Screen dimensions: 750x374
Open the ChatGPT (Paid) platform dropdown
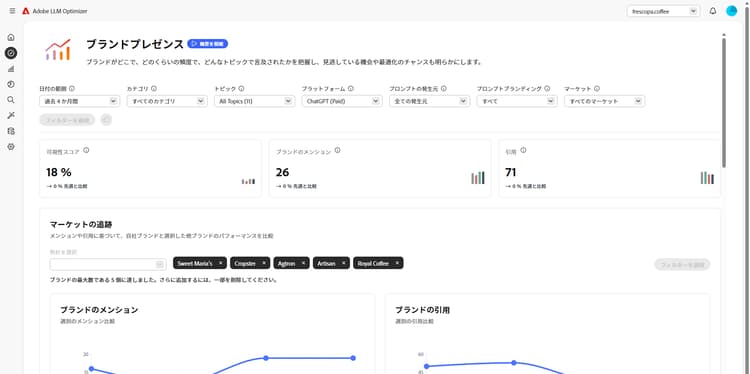tap(342, 101)
